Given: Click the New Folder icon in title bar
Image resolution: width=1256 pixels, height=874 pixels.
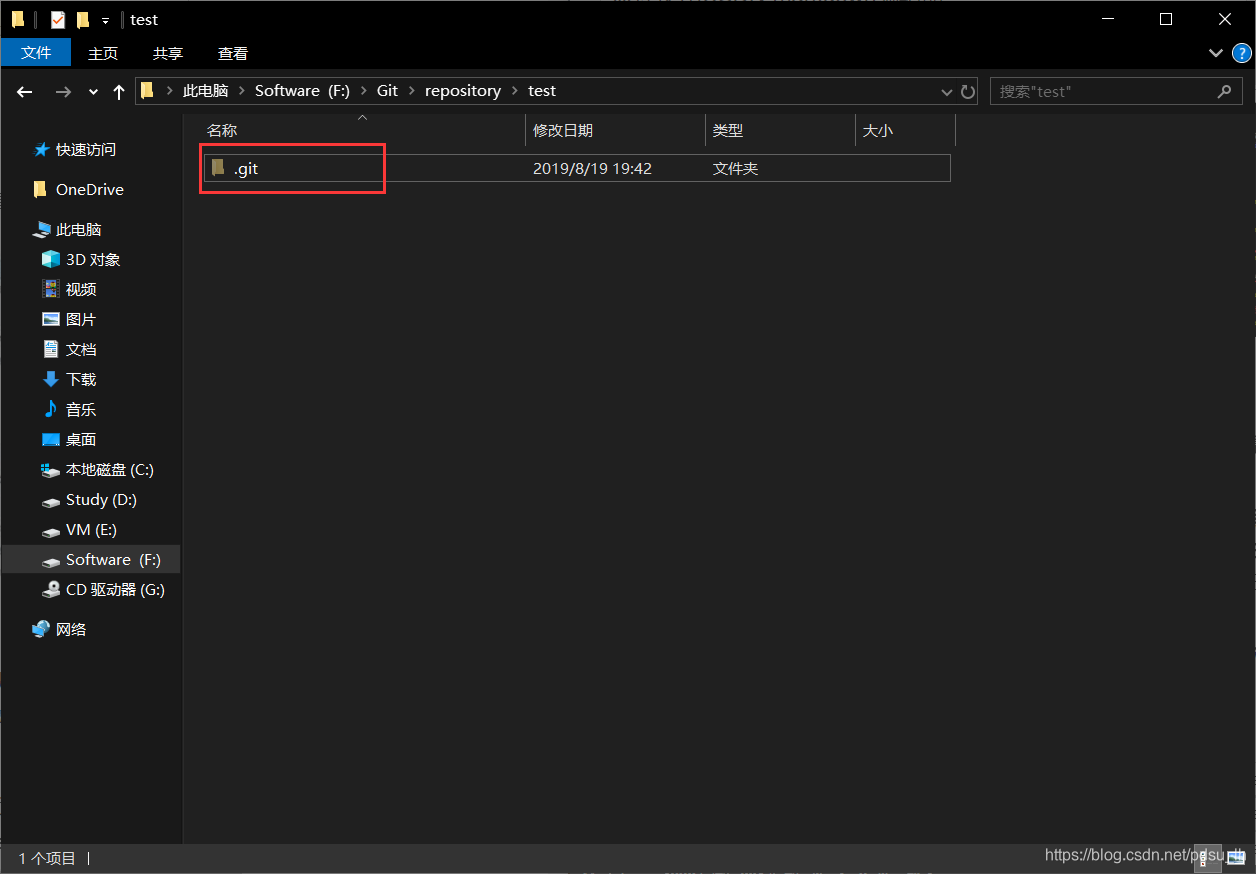Looking at the screenshot, I should (83, 19).
